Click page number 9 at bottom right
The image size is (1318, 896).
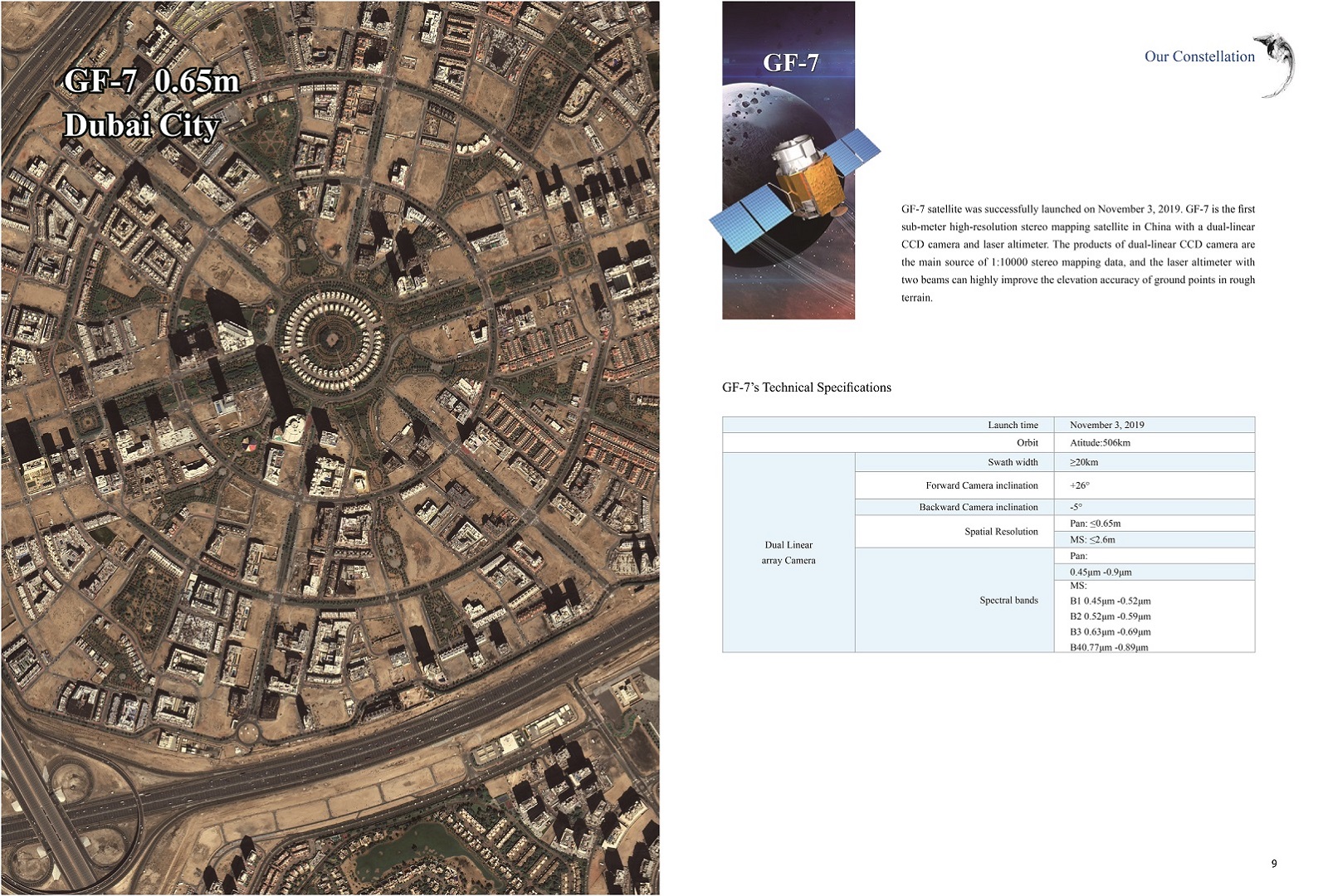(1274, 864)
